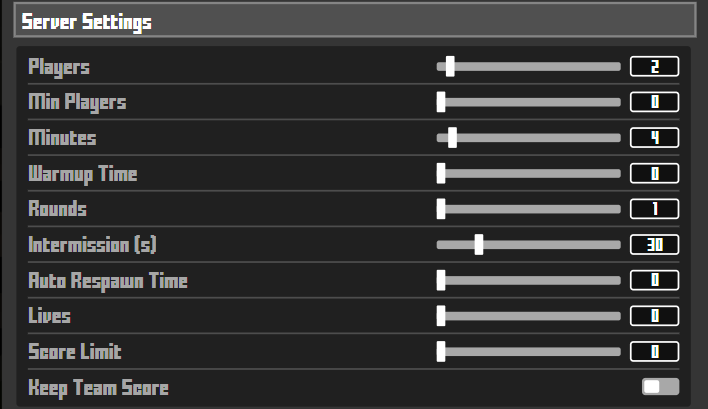
Task: Click the Min Players slider handle
Action: (x=440, y=102)
